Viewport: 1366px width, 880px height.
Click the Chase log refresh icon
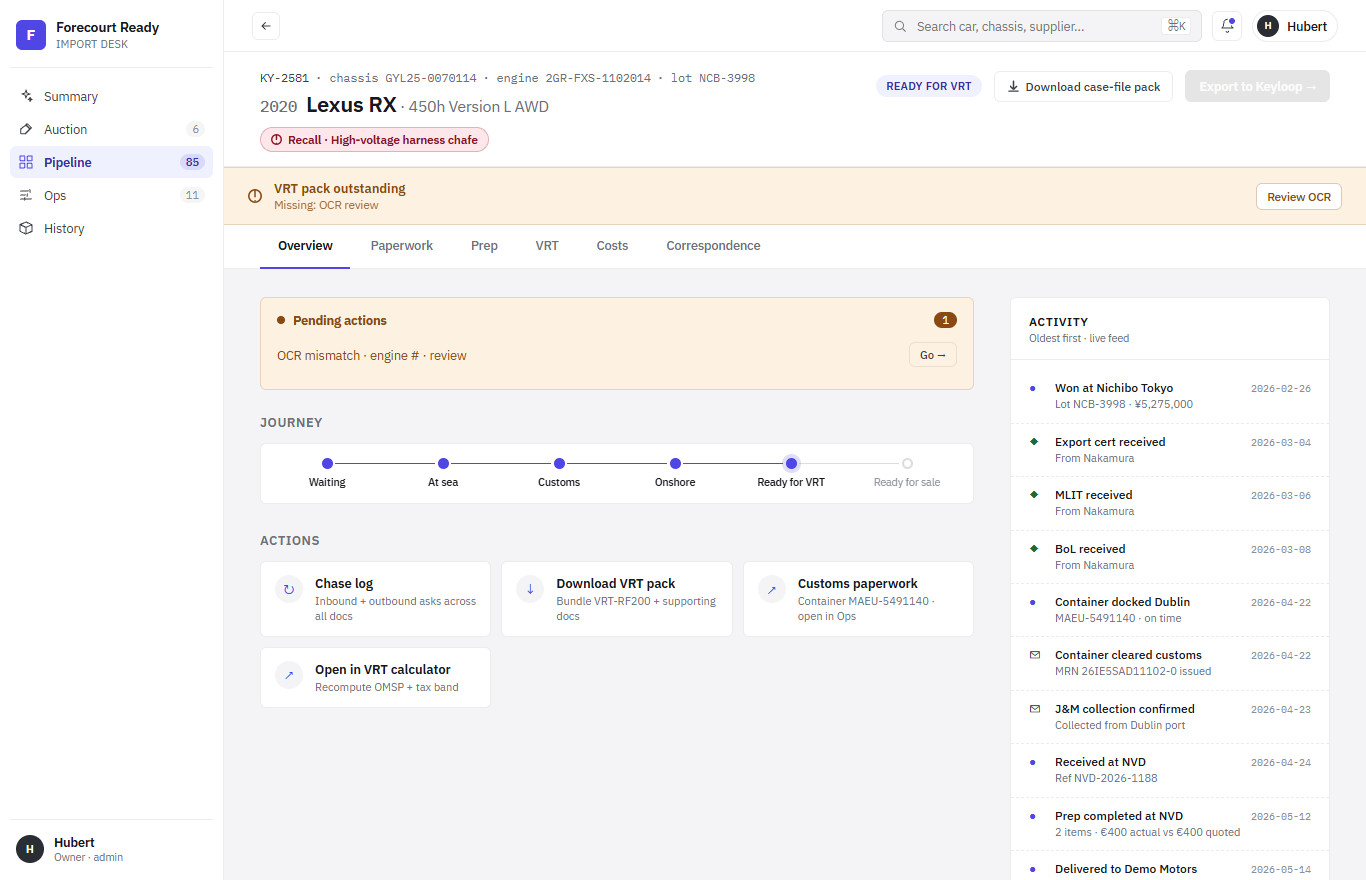[289, 589]
